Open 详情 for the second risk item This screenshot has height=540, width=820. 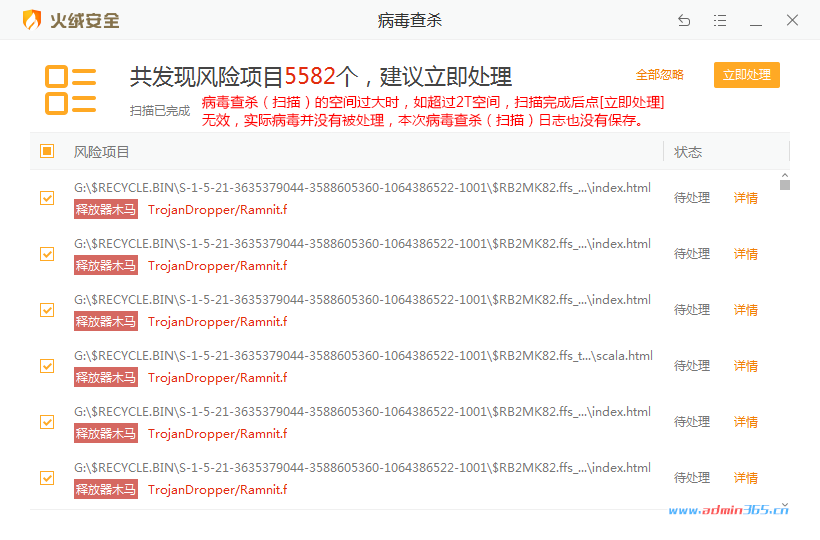point(746,254)
